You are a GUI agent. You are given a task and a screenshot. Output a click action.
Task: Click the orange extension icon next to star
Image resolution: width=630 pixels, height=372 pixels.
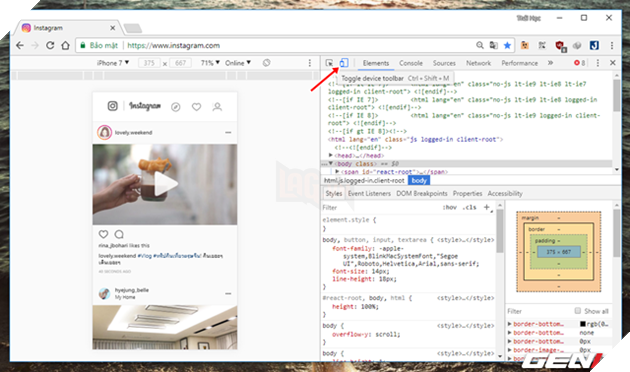[525, 45]
